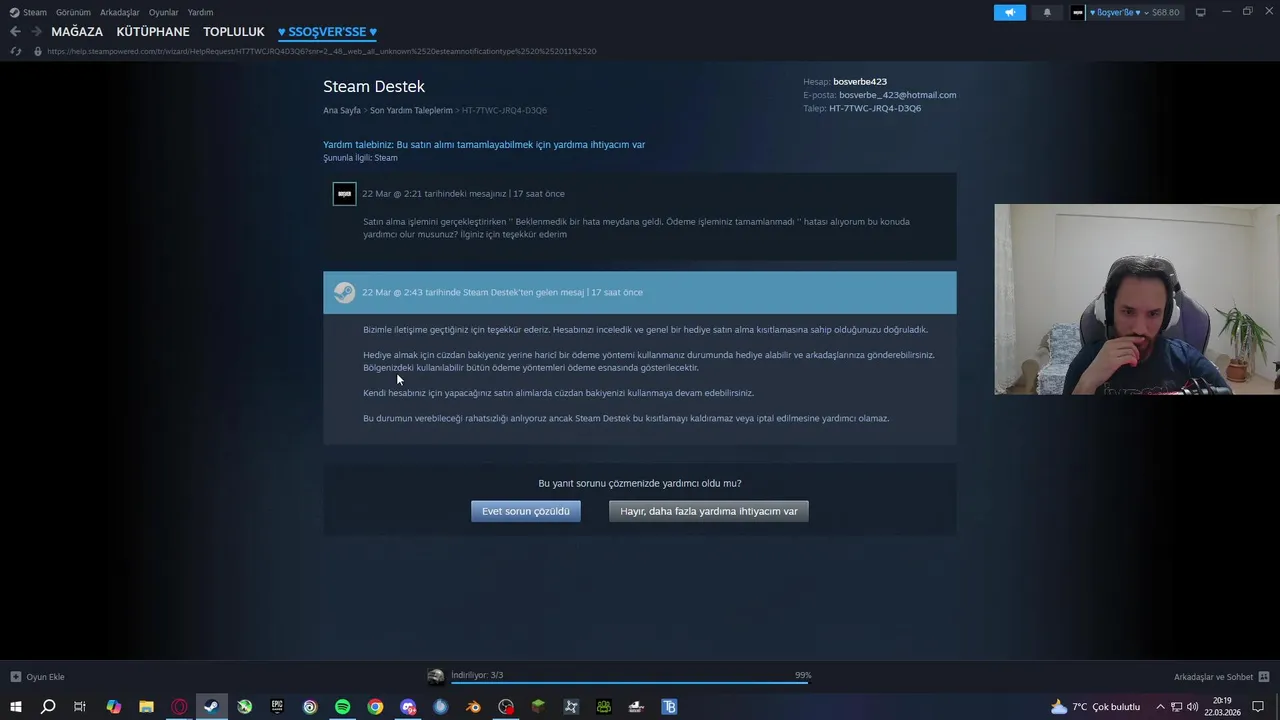Open the Yardım menu
1280x720 pixels.
click(x=201, y=13)
